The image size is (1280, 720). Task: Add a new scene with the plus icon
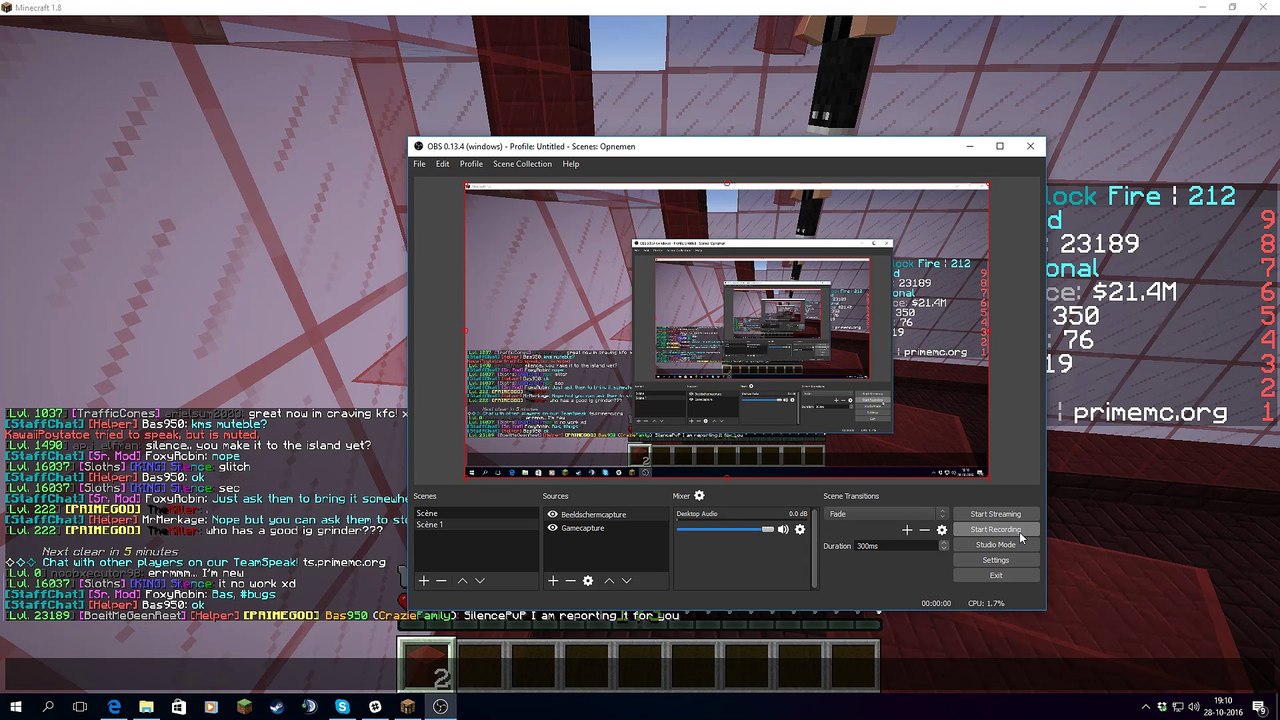[423, 581]
